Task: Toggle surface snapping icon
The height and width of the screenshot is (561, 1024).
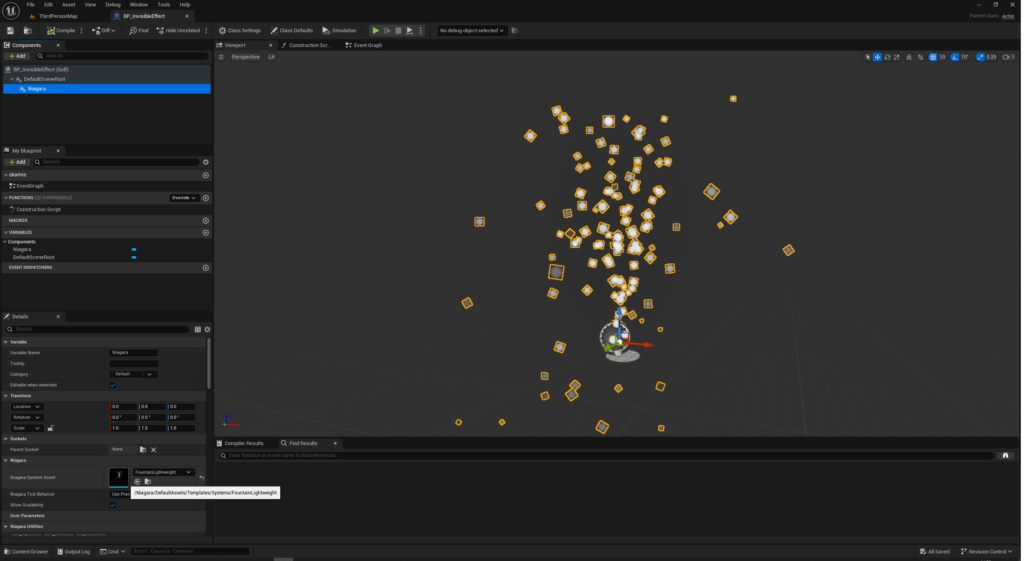Action: click(x=921, y=57)
